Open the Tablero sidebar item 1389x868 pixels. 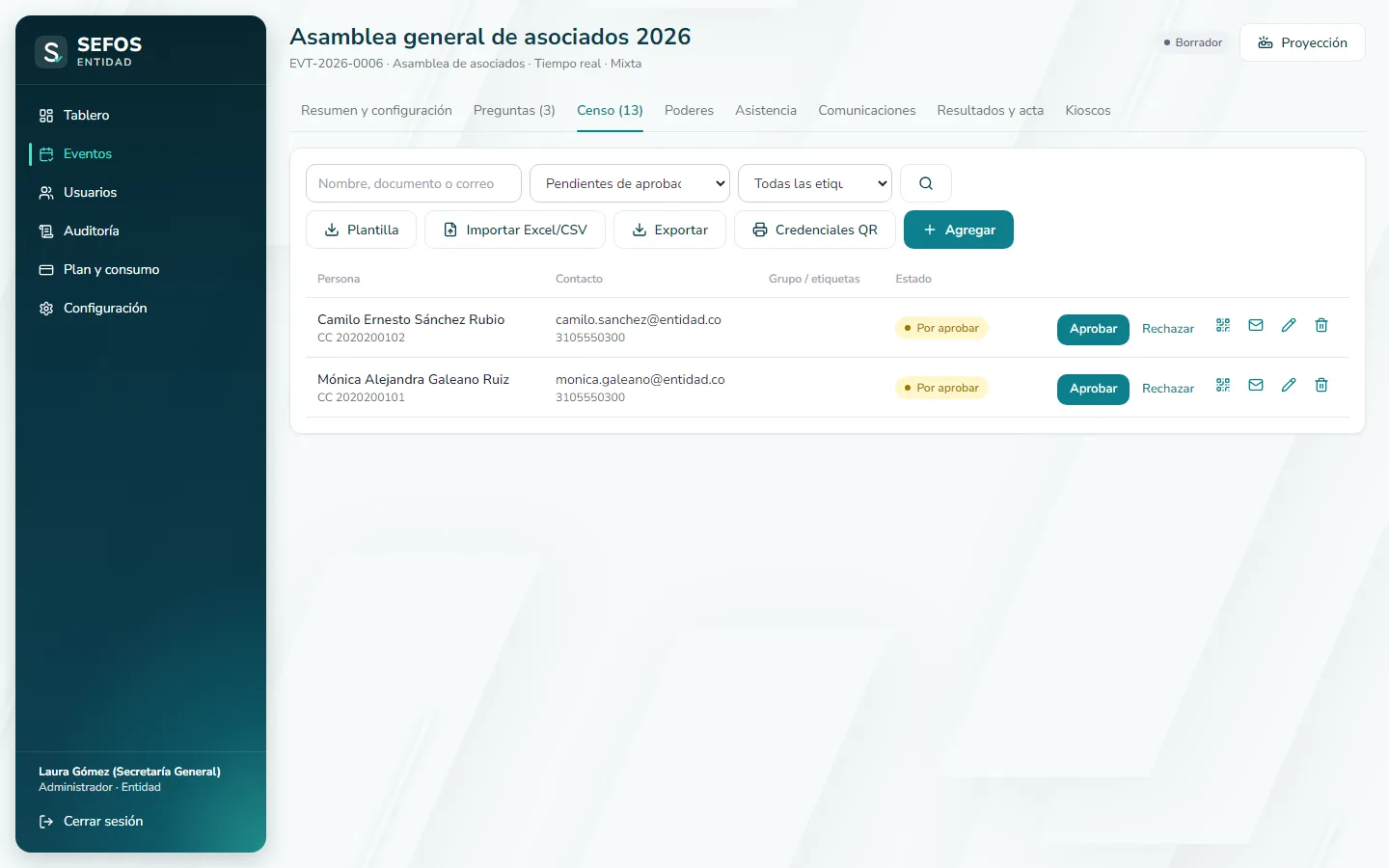point(141,116)
